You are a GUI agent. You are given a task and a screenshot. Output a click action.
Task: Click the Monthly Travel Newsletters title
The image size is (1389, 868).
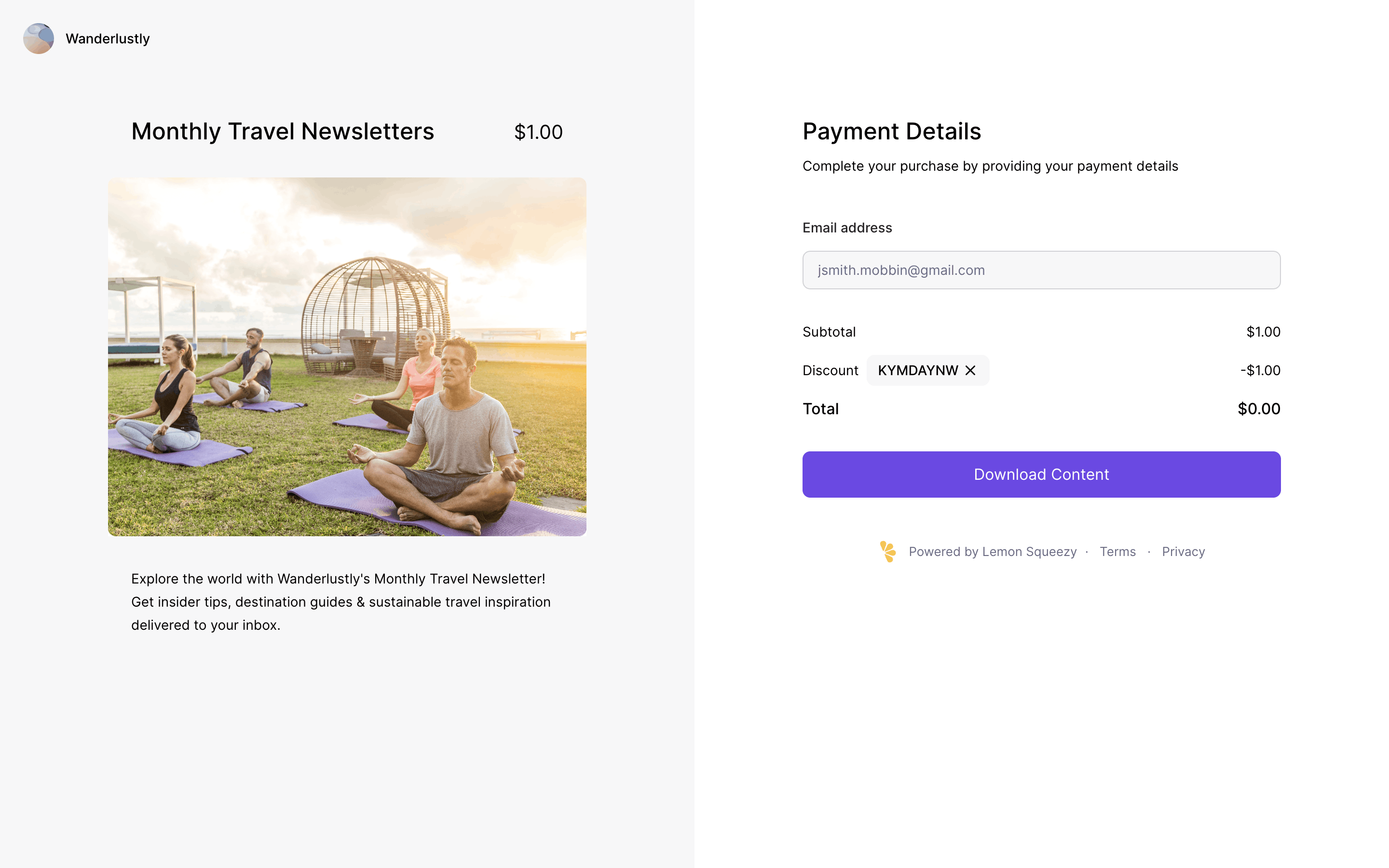[283, 132]
